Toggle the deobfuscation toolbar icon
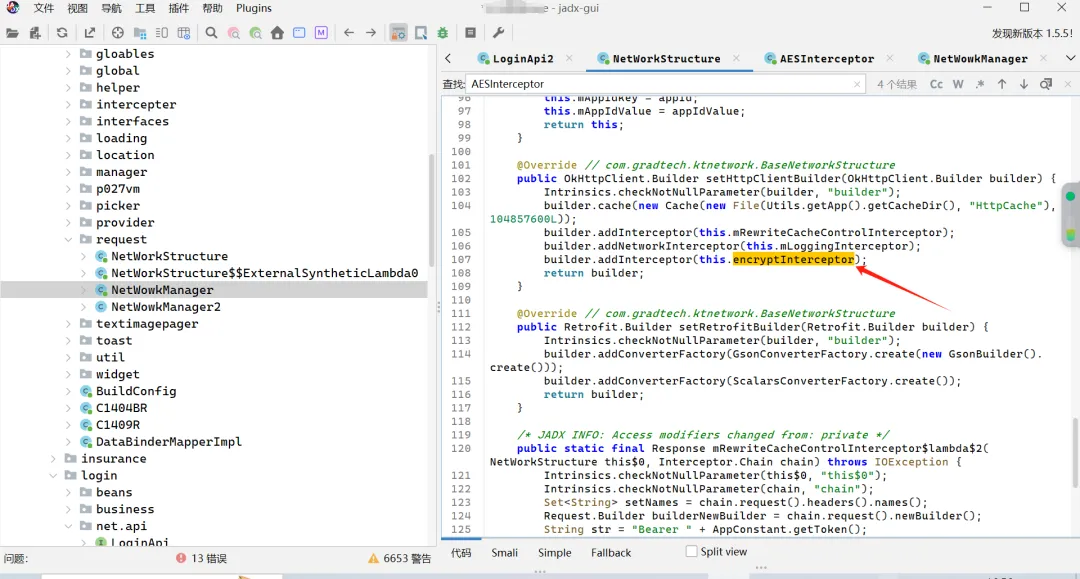This screenshot has width=1080, height=579. (398, 33)
